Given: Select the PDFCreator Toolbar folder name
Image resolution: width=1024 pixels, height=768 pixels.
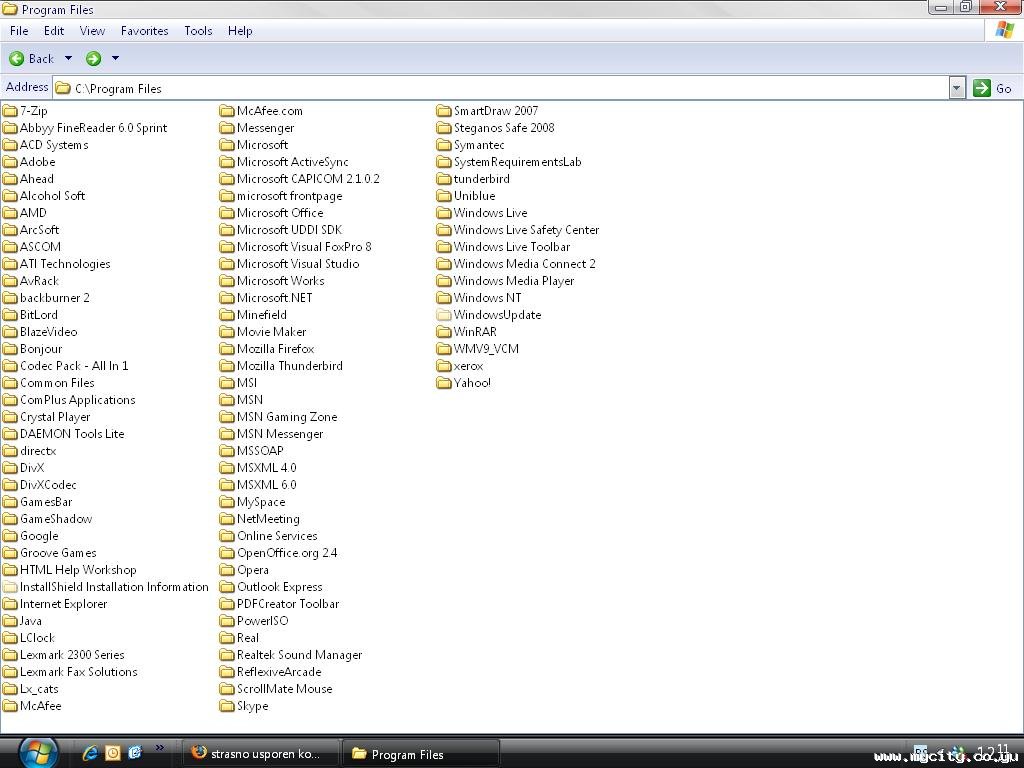Looking at the screenshot, I should 288,603.
